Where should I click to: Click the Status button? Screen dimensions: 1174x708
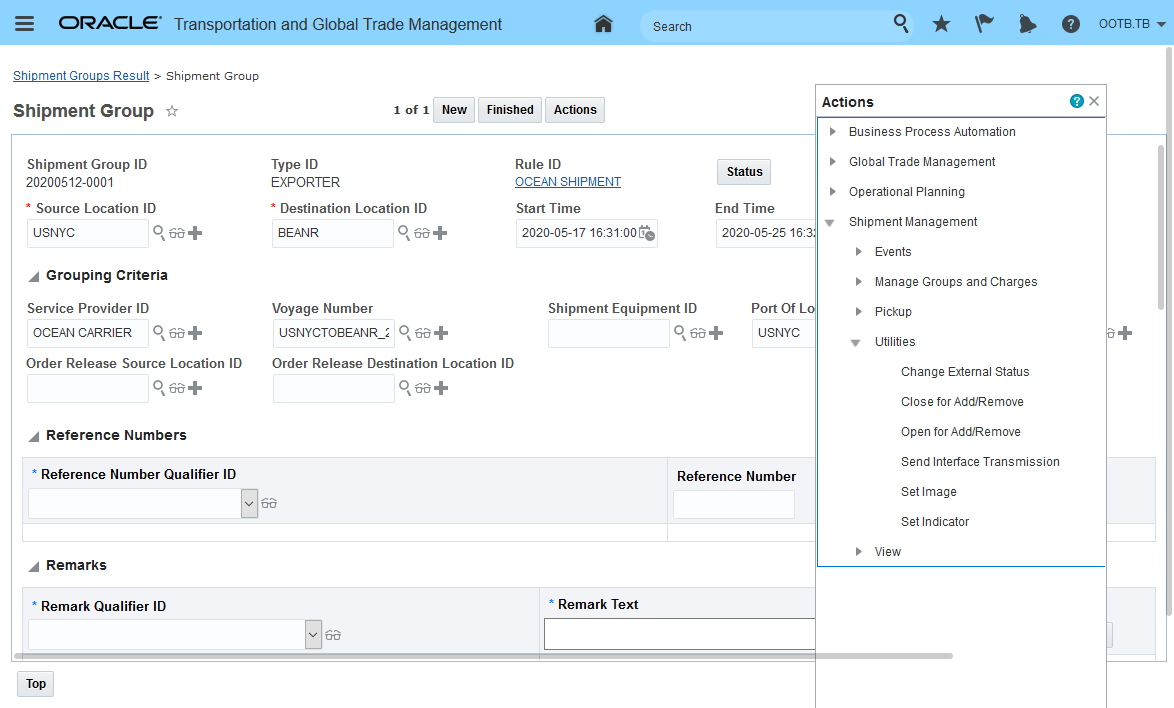(744, 172)
